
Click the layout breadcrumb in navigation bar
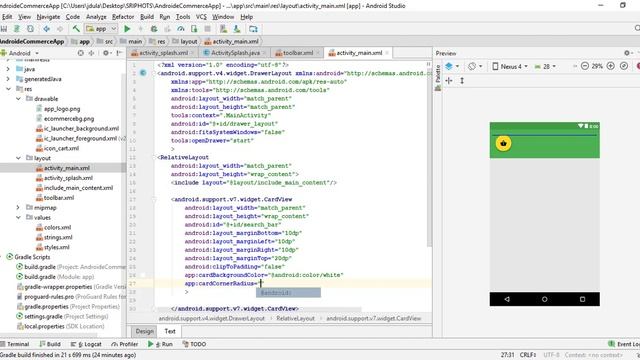pyautogui.click(x=185, y=41)
